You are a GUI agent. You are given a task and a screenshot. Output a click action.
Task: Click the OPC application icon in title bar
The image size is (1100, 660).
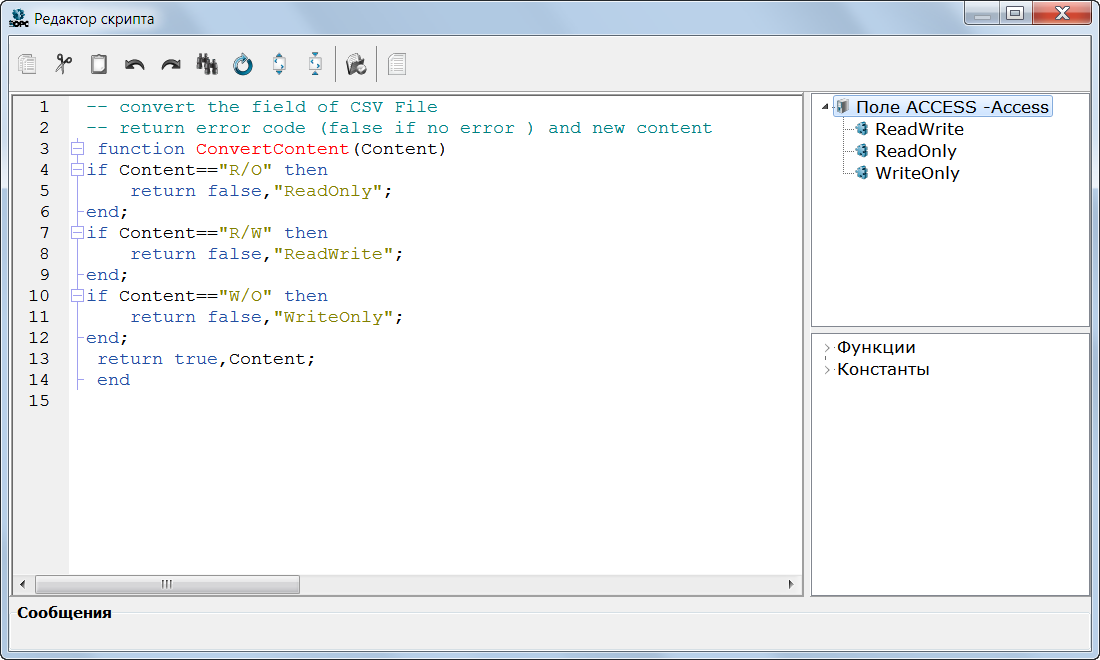19,18
